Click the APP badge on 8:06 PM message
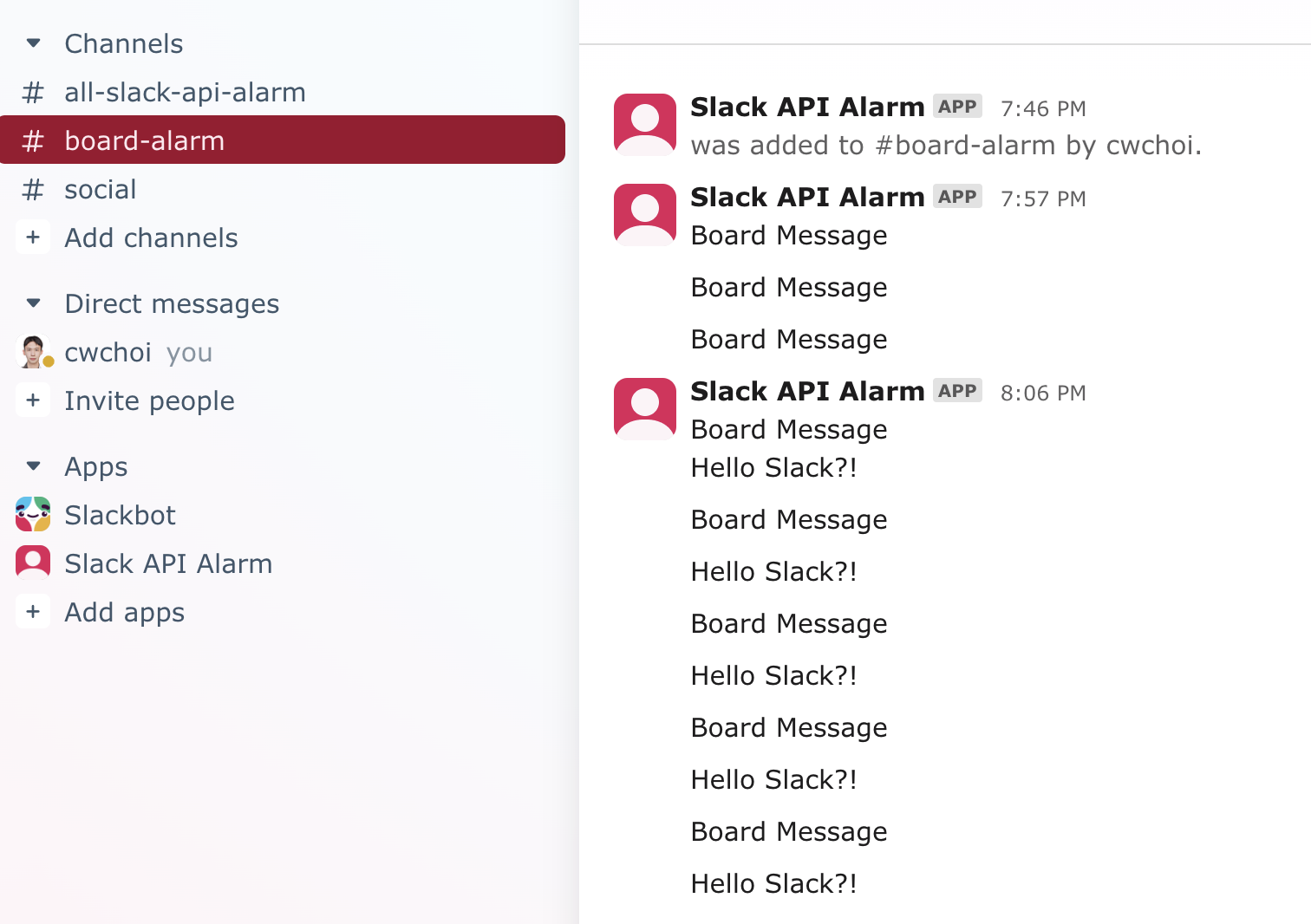The image size is (1311, 924). pyautogui.click(x=957, y=391)
